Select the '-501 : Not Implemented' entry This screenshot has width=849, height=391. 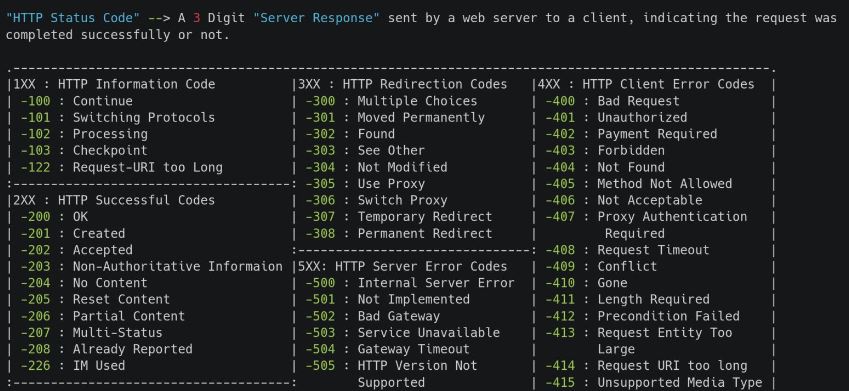pos(388,299)
